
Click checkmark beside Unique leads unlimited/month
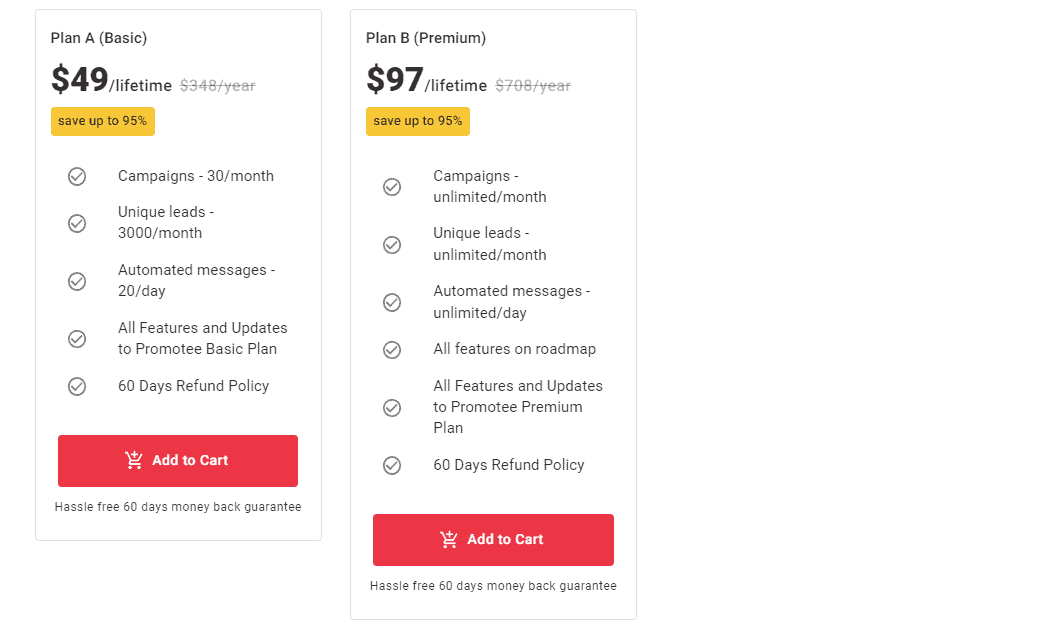click(392, 244)
